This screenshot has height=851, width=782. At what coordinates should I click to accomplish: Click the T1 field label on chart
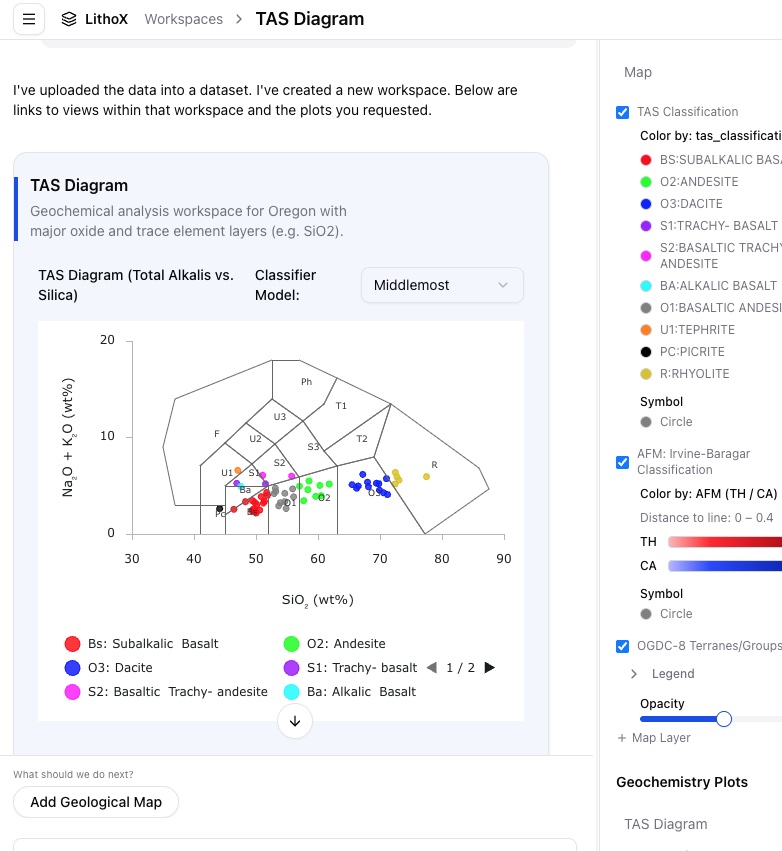click(x=341, y=406)
